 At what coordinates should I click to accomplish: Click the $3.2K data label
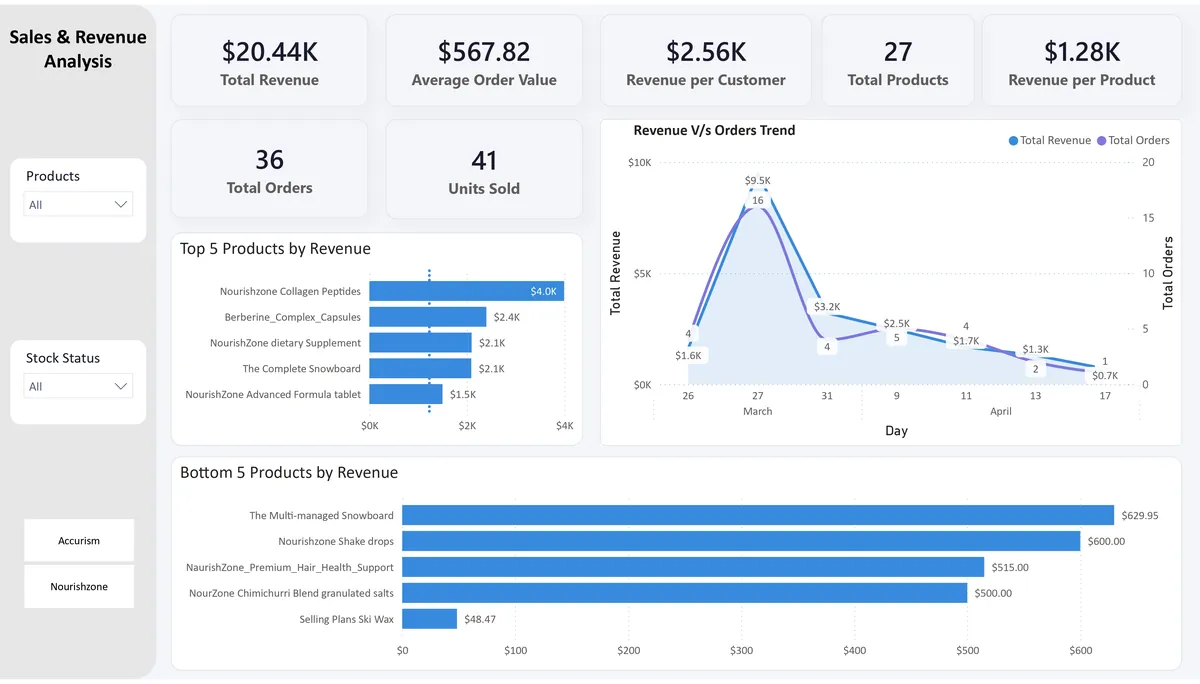pyautogui.click(x=828, y=307)
